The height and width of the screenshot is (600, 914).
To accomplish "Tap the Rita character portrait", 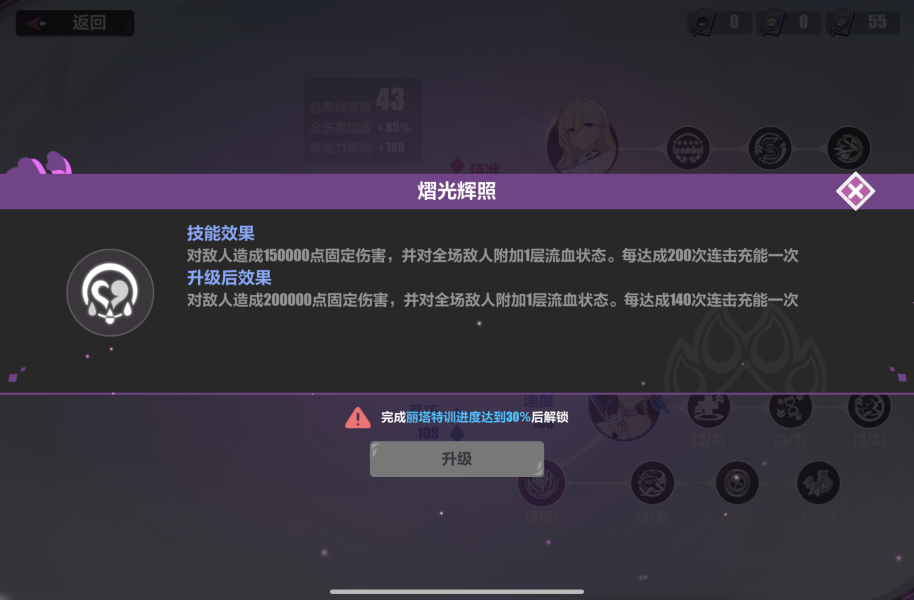I will (624, 417).
